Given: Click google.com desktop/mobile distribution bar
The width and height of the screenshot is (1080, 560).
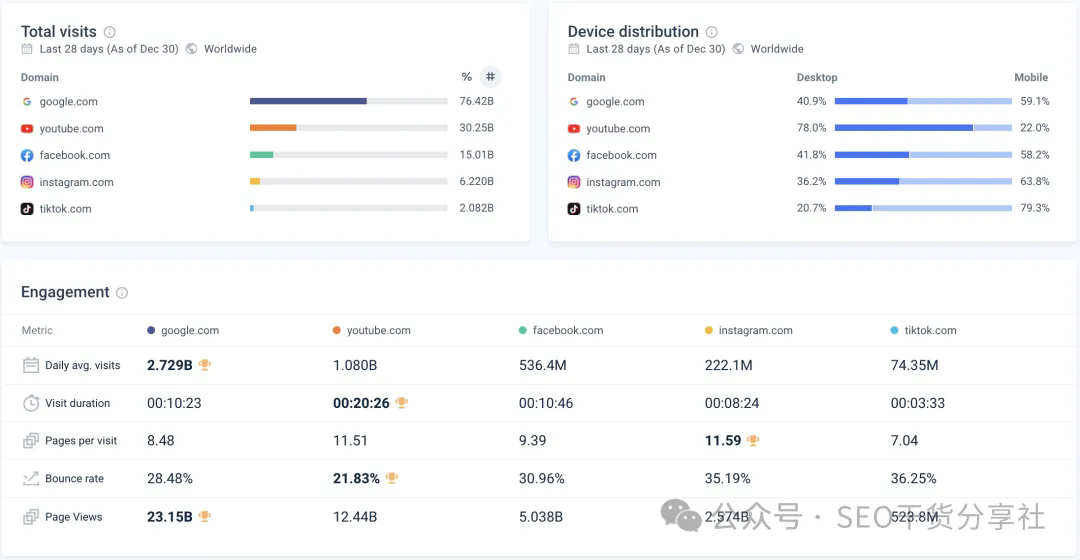Looking at the screenshot, I should (x=923, y=101).
